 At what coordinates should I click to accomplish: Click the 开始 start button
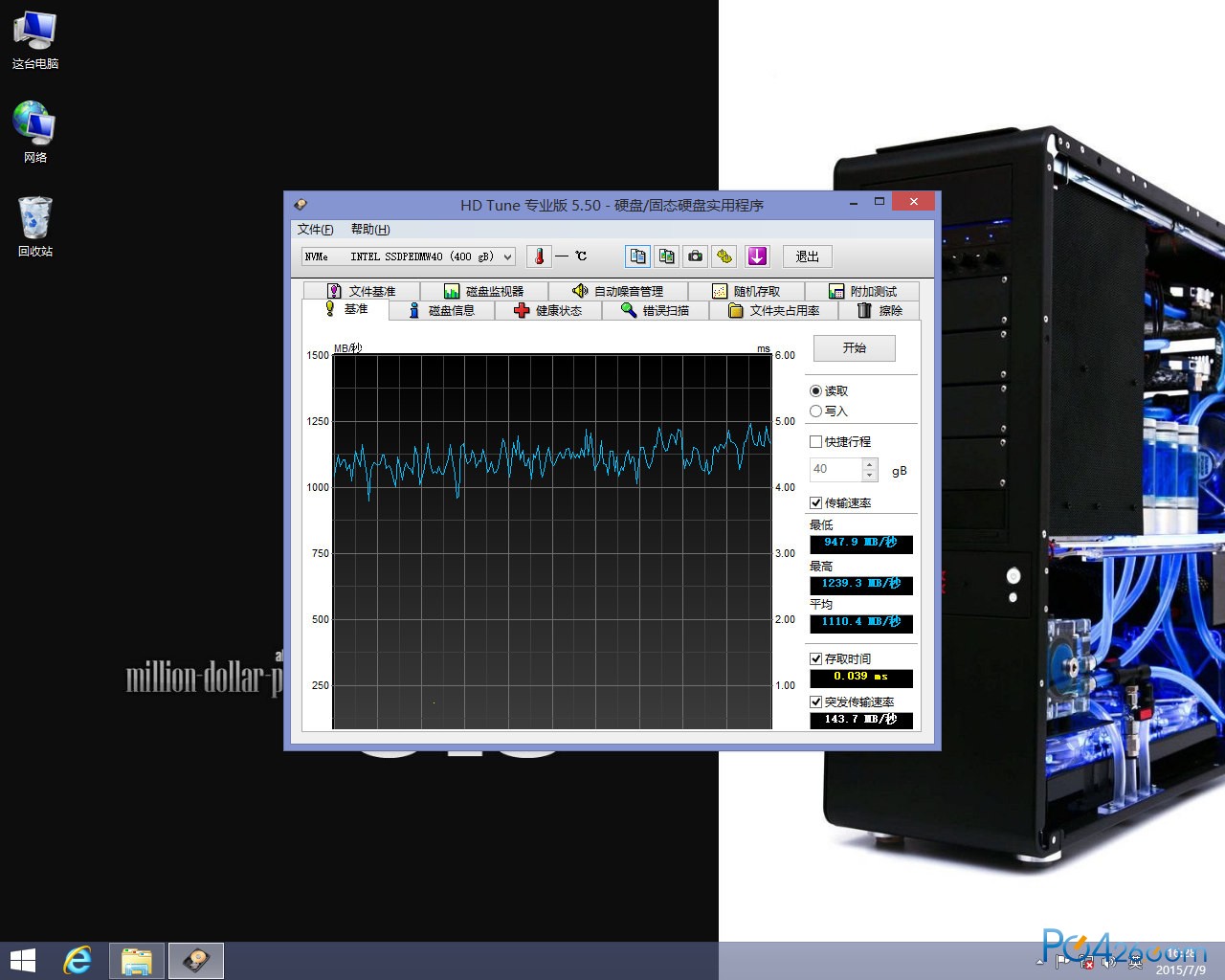pyautogui.click(x=855, y=347)
